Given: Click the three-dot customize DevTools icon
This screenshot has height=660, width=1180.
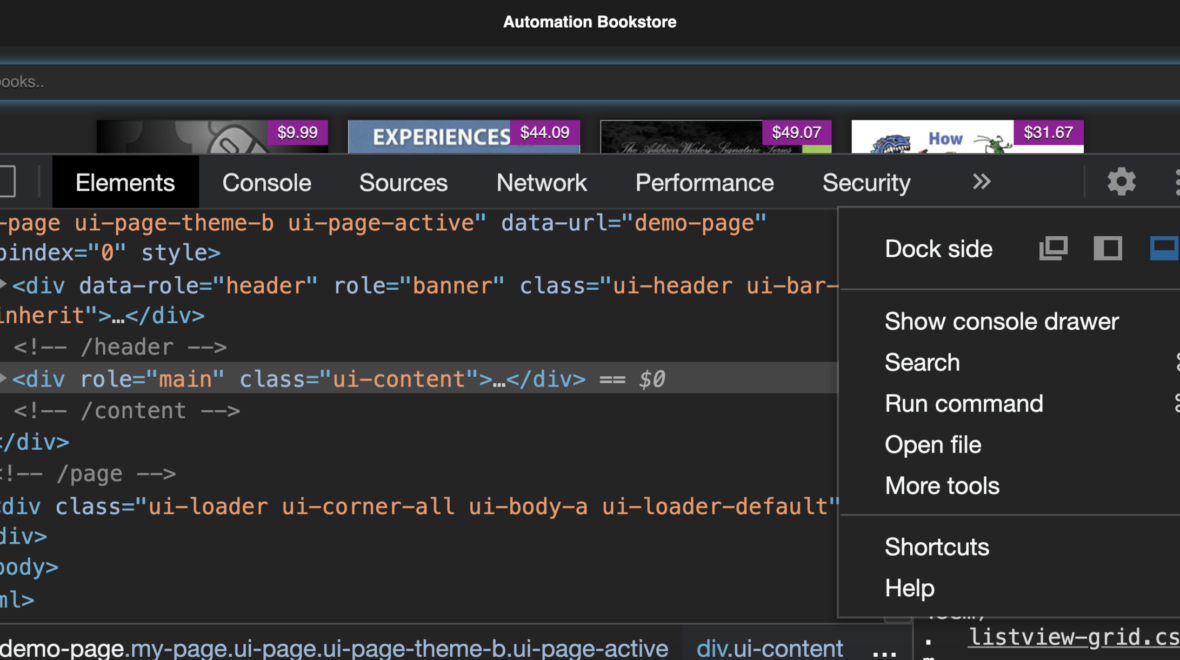Looking at the screenshot, I should point(1178,182).
